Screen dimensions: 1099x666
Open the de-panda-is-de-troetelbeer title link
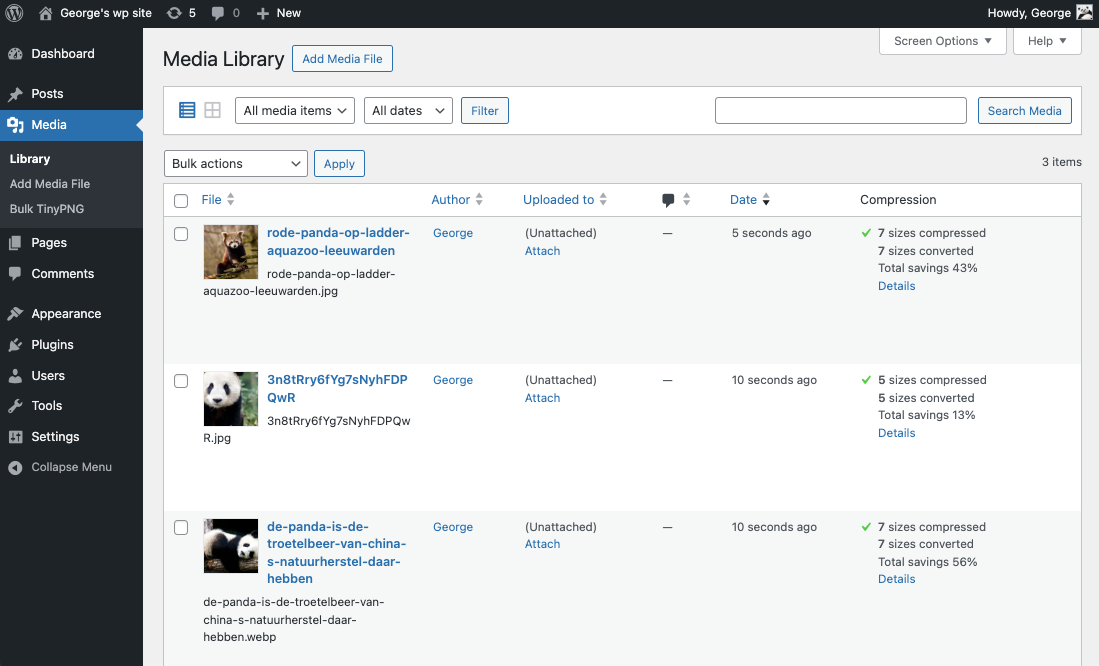[336, 552]
